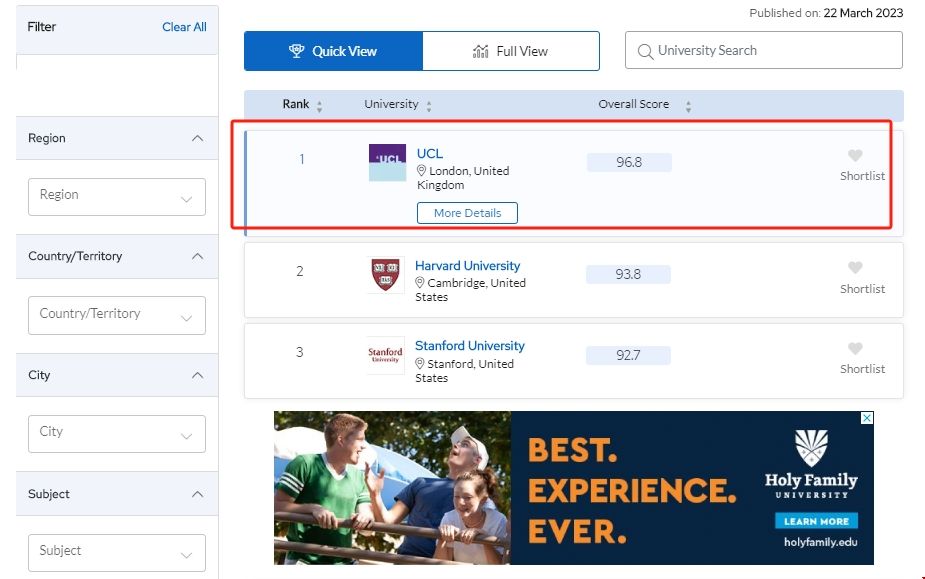
Task: Switch to Full View tab
Action: pos(511,50)
